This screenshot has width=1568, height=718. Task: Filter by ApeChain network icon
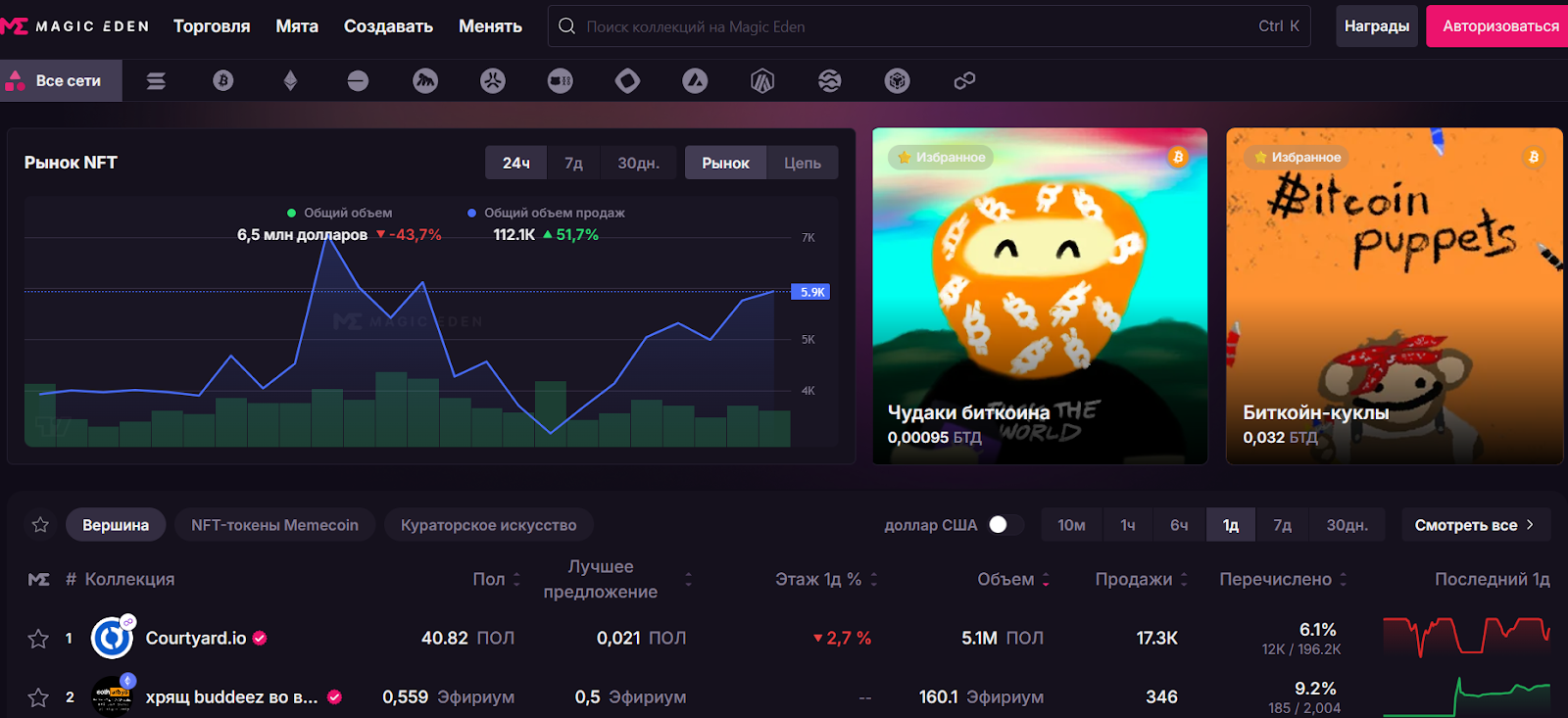tap(425, 81)
